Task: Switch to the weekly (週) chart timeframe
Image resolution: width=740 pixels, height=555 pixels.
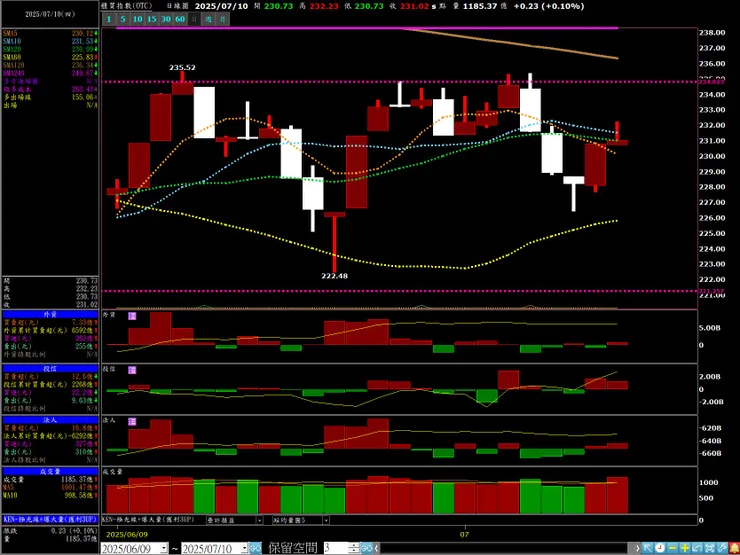Action: click(209, 19)
